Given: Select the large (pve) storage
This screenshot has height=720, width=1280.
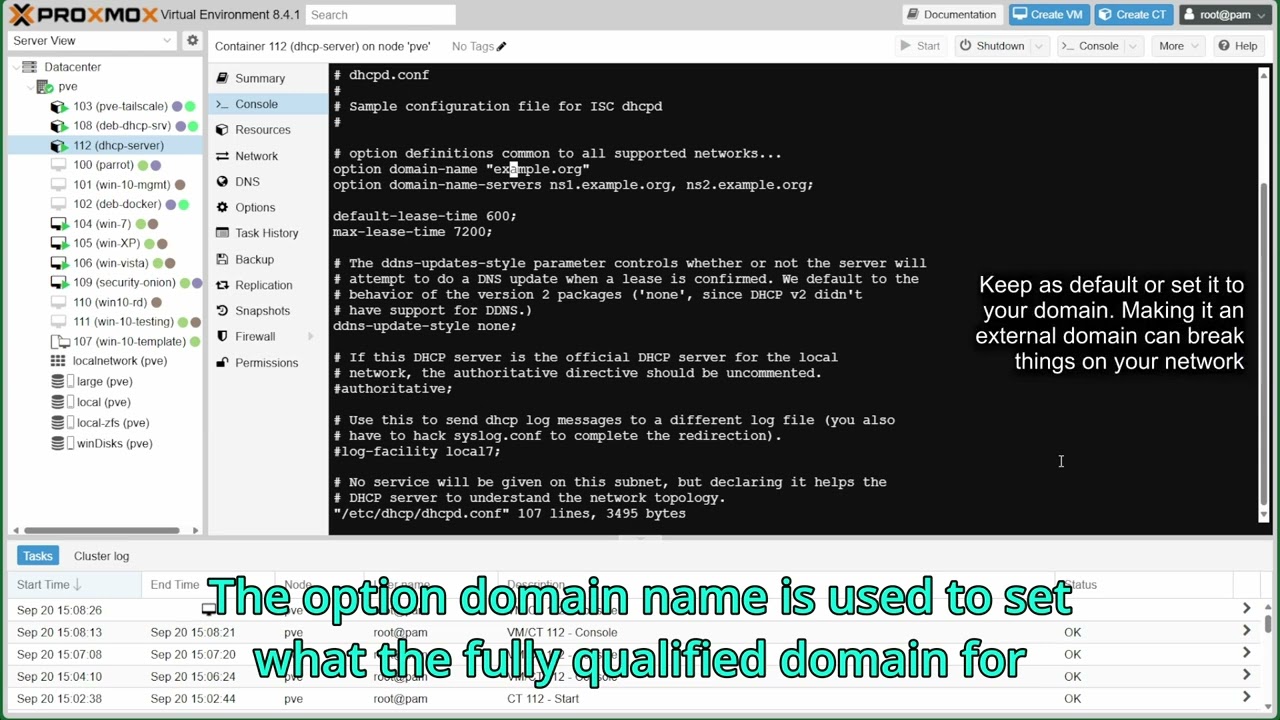Looking at the screenshot, I should pyautogui.click(x=104, y=381).
